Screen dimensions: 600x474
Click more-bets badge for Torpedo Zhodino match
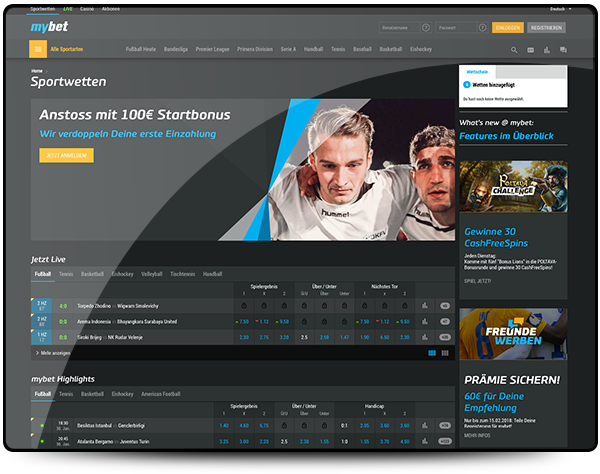tap(445, 306)
